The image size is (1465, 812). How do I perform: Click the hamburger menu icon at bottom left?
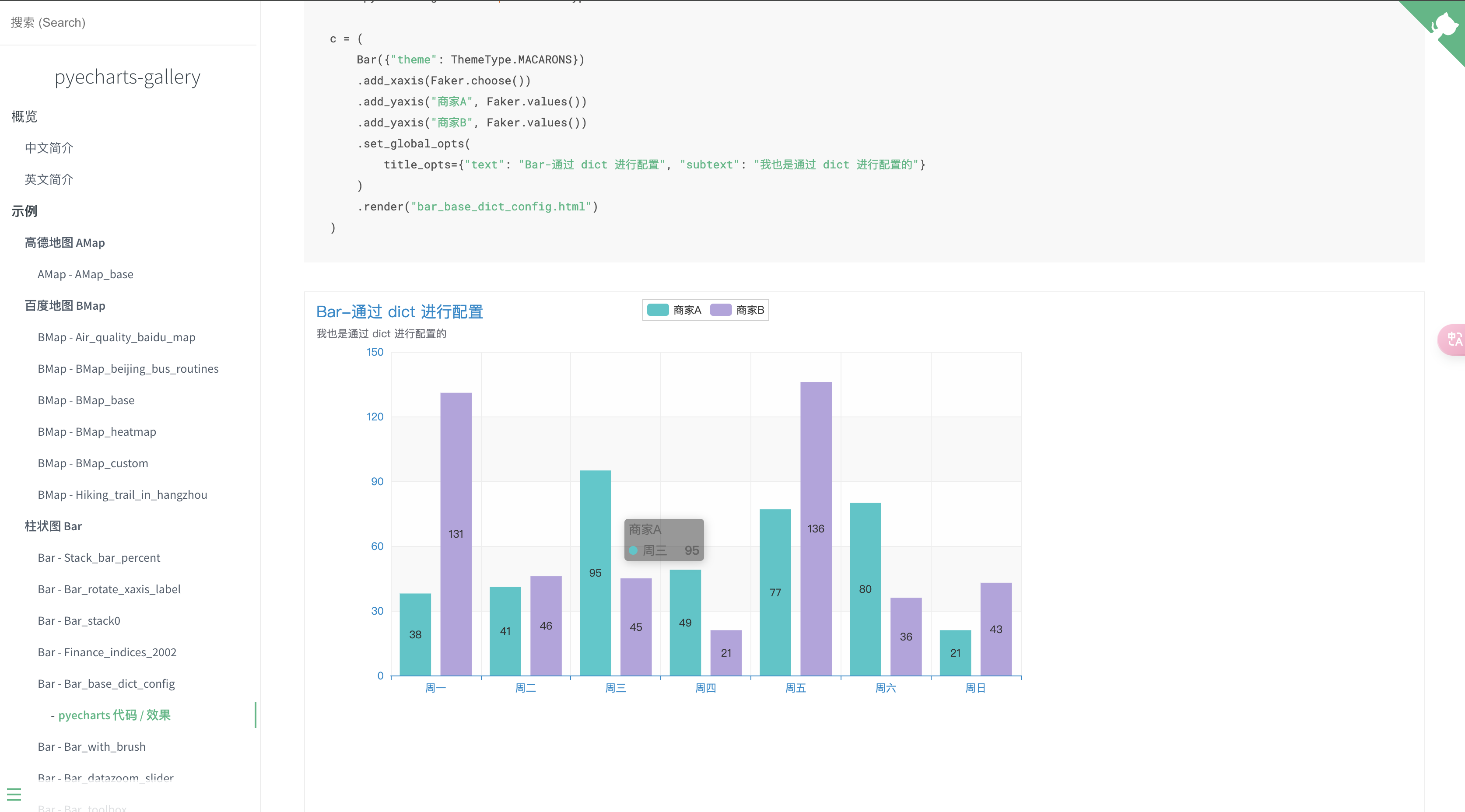click(14, 794)
